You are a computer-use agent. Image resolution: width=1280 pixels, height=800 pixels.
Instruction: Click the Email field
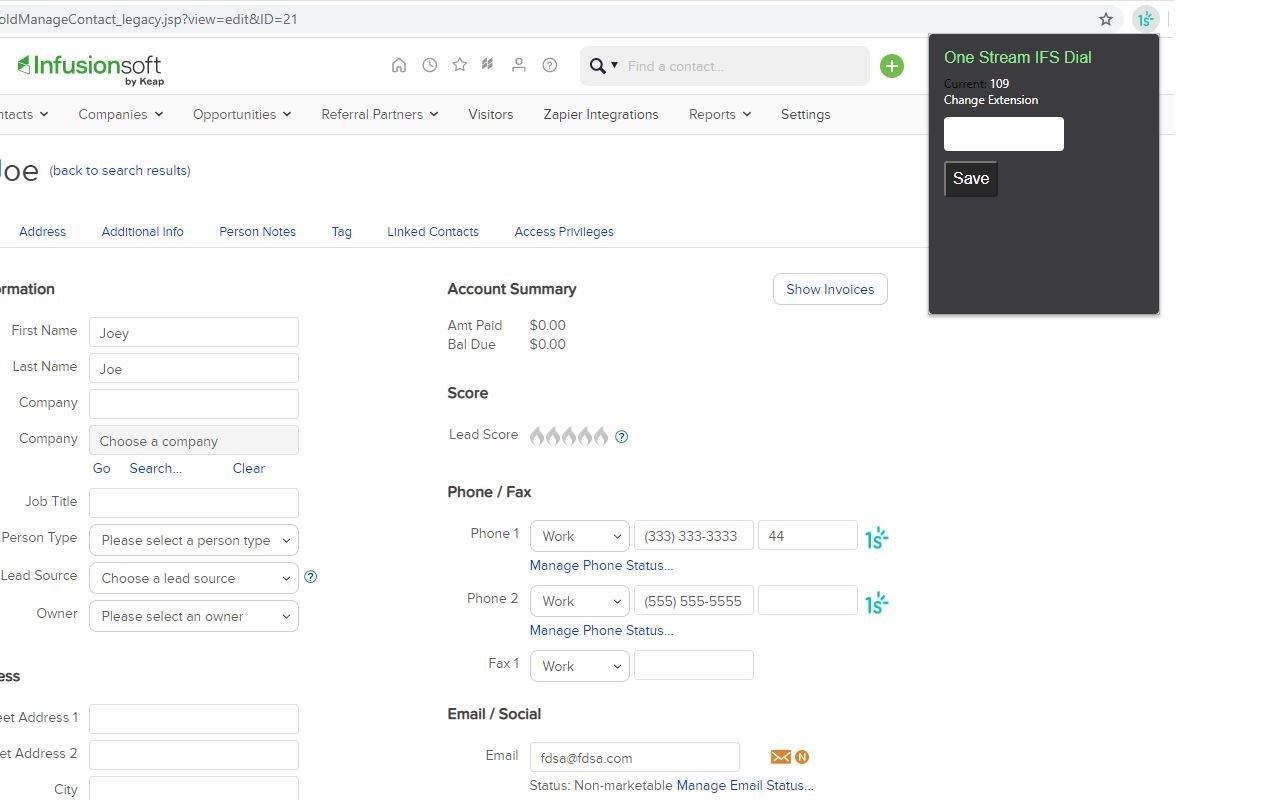(x=635, y=757)
